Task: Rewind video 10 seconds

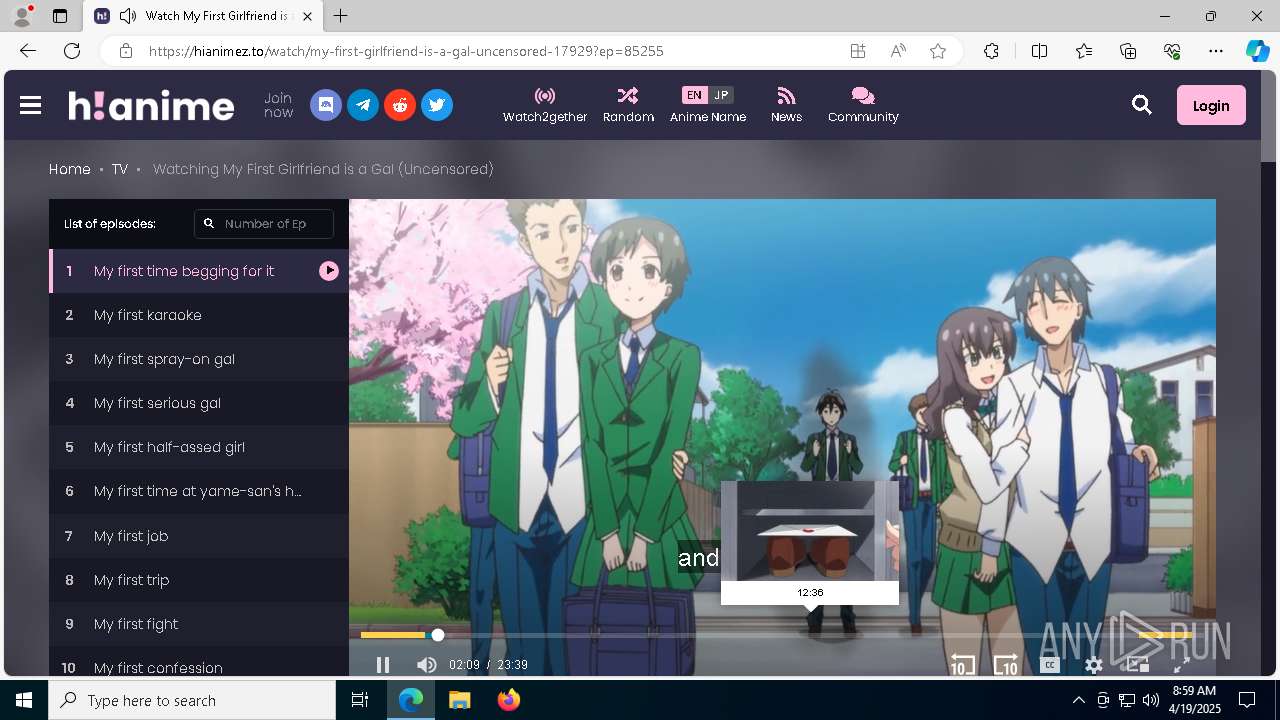Action: tap(963, 665)
